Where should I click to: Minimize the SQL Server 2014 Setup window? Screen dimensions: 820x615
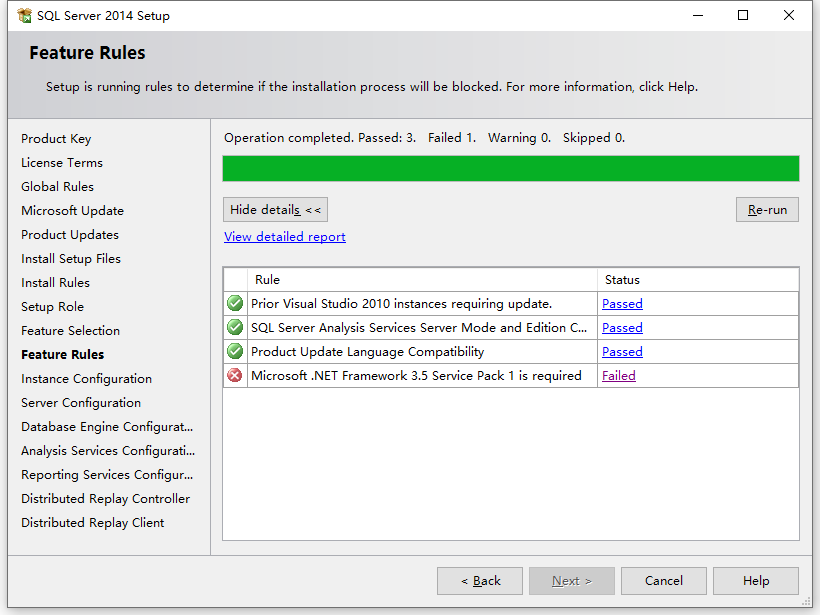pyautogui.click(x=698, y=16)
